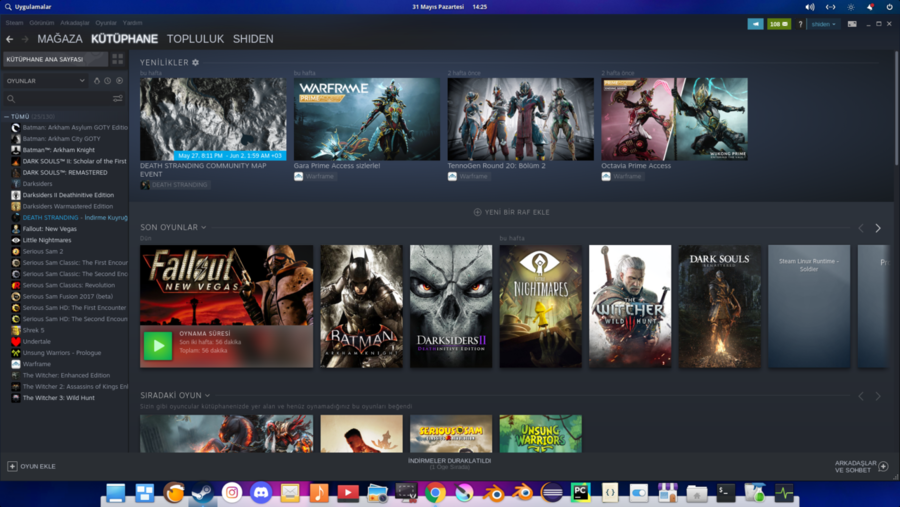This screenshot has width=900, height=507.
Task: Toggle the recent-activity clock sort icon
Action: [107, 81]
